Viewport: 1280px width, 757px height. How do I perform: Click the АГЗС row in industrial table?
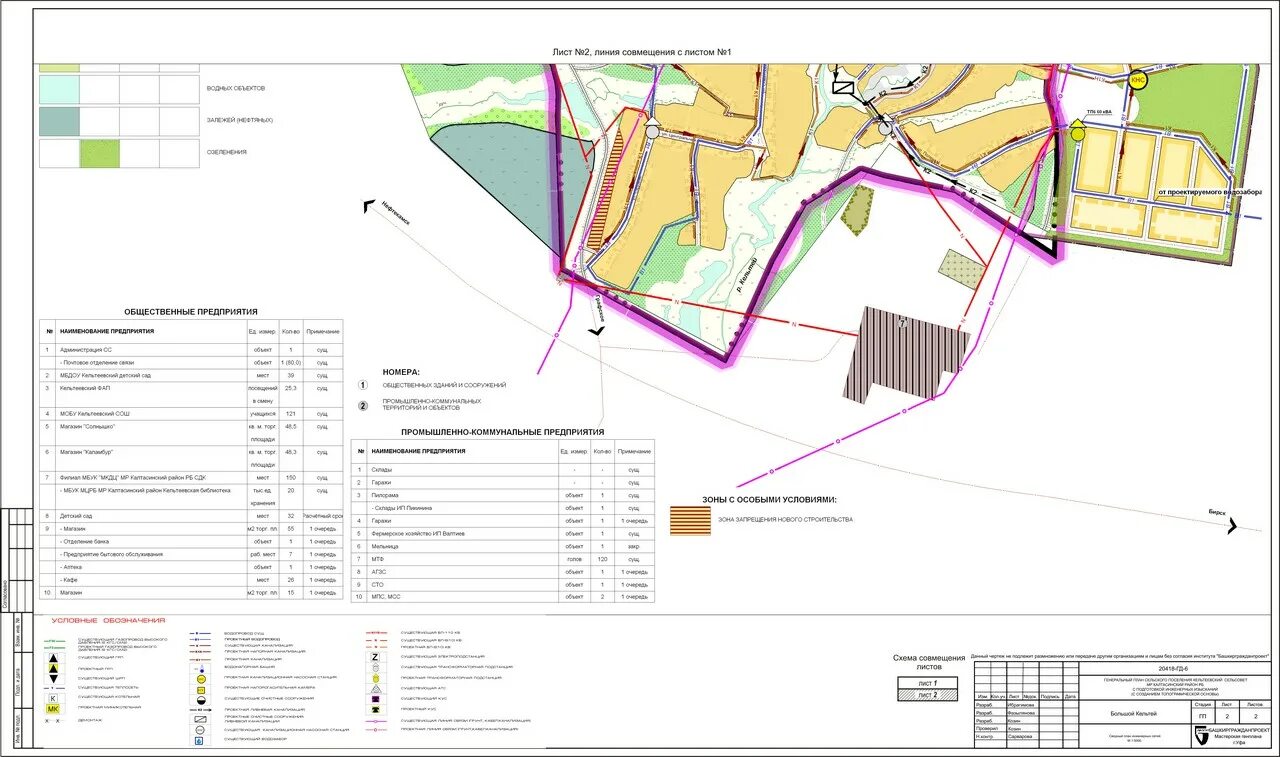click(x=503, y=571)
